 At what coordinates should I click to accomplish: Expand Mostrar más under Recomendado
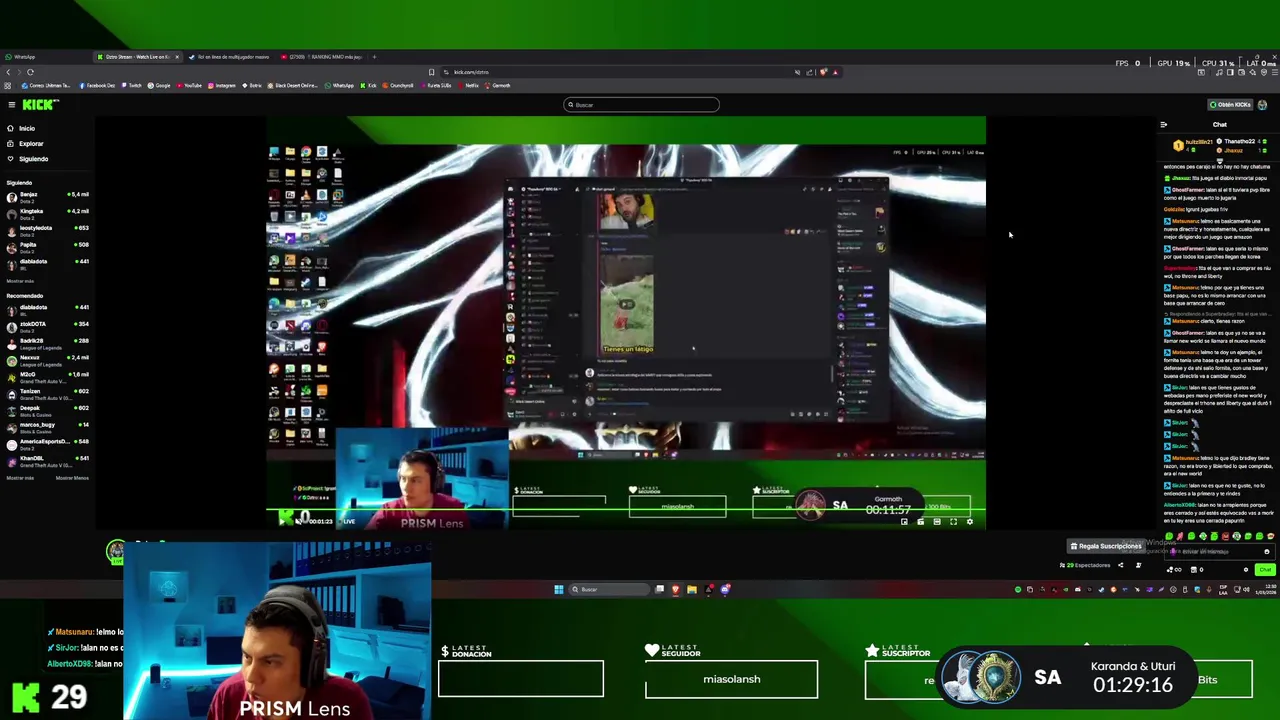[x=20, y=478]
